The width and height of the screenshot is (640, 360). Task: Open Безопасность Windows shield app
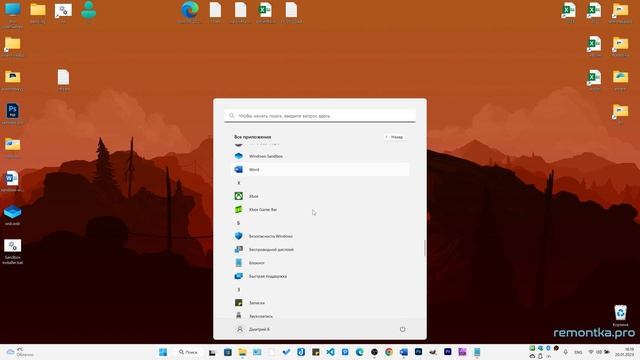click(320, 236)
